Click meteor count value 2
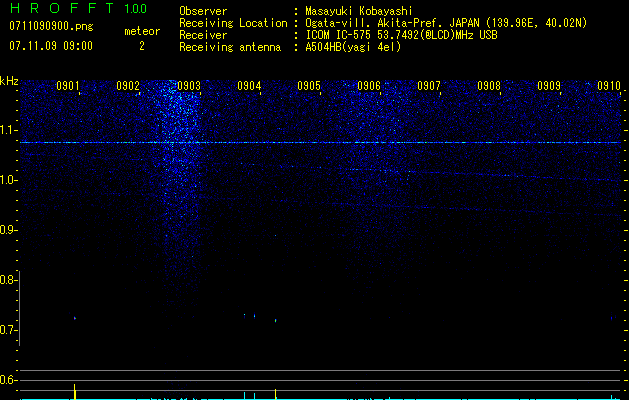The width and height of the screenshot is (629, 400). click(x=142, y=46)
